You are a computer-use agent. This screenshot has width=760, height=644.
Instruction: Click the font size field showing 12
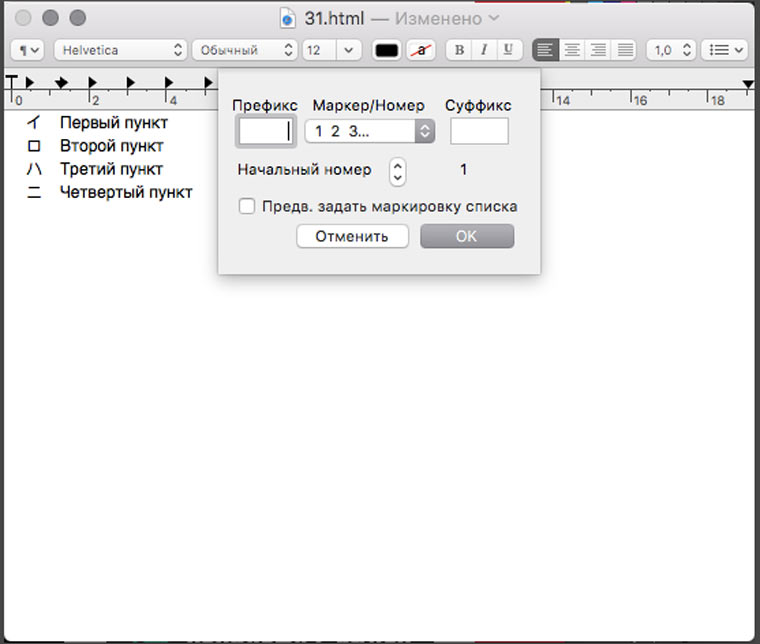(x=319, y=50)
